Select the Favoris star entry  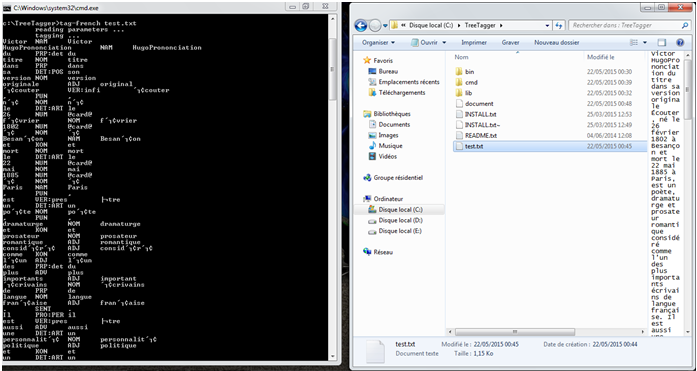(x=377, y=60)
